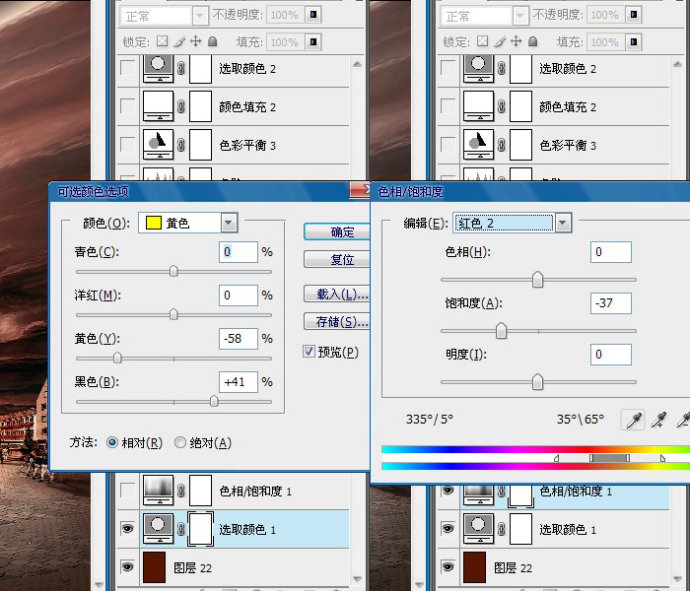Click 色相/饱和度 1 gradient thumbnail in left panel
The height and width of the screenshot is (591, 690).
point(158,490)
